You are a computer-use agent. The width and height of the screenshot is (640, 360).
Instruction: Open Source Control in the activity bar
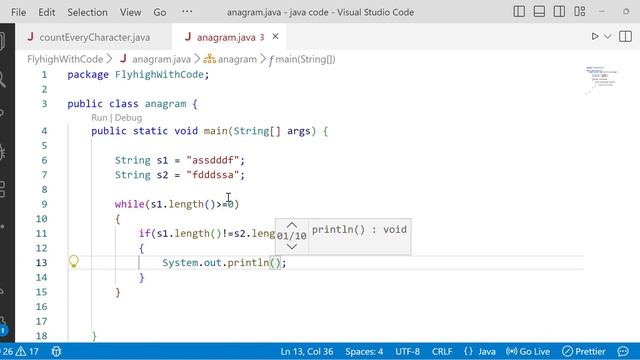pyautogui.click(x=2, y=113)
